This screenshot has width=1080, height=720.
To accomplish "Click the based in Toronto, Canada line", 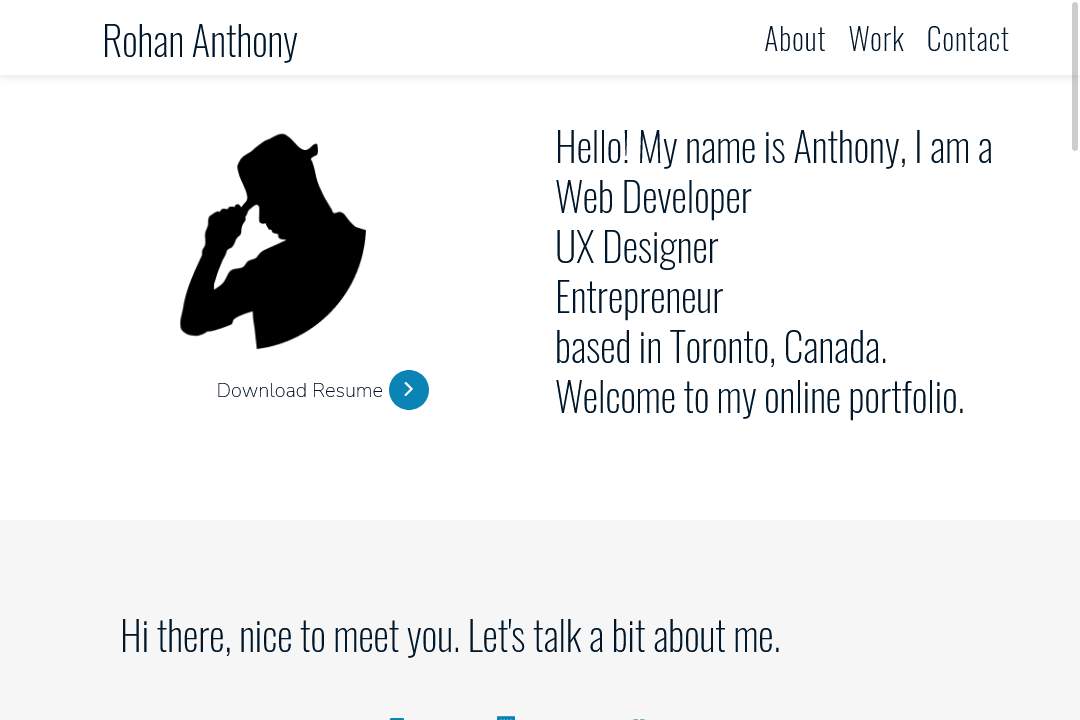I will pos(721,347).
